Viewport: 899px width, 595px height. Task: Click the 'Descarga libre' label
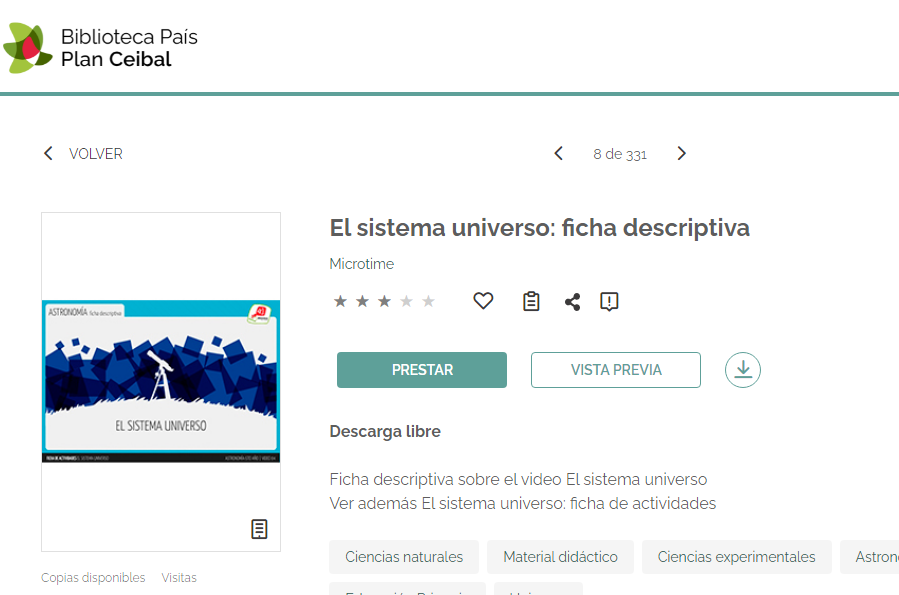tap(385, 431)
